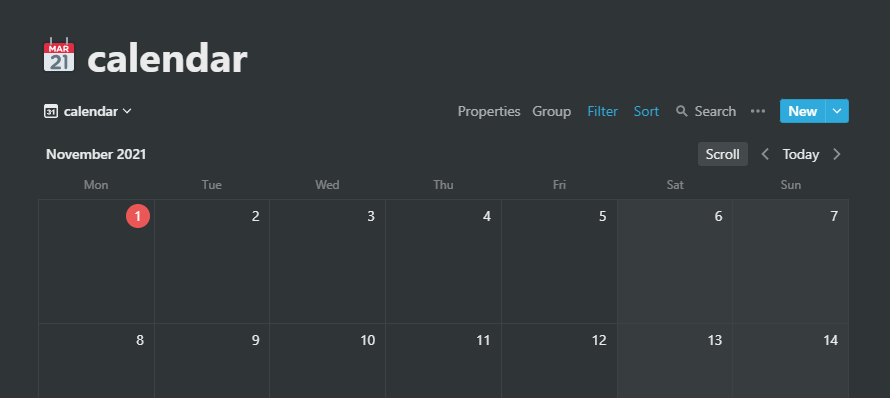Click the New button
This screenshot has height=398, width=890.
[x=803, y=111]
